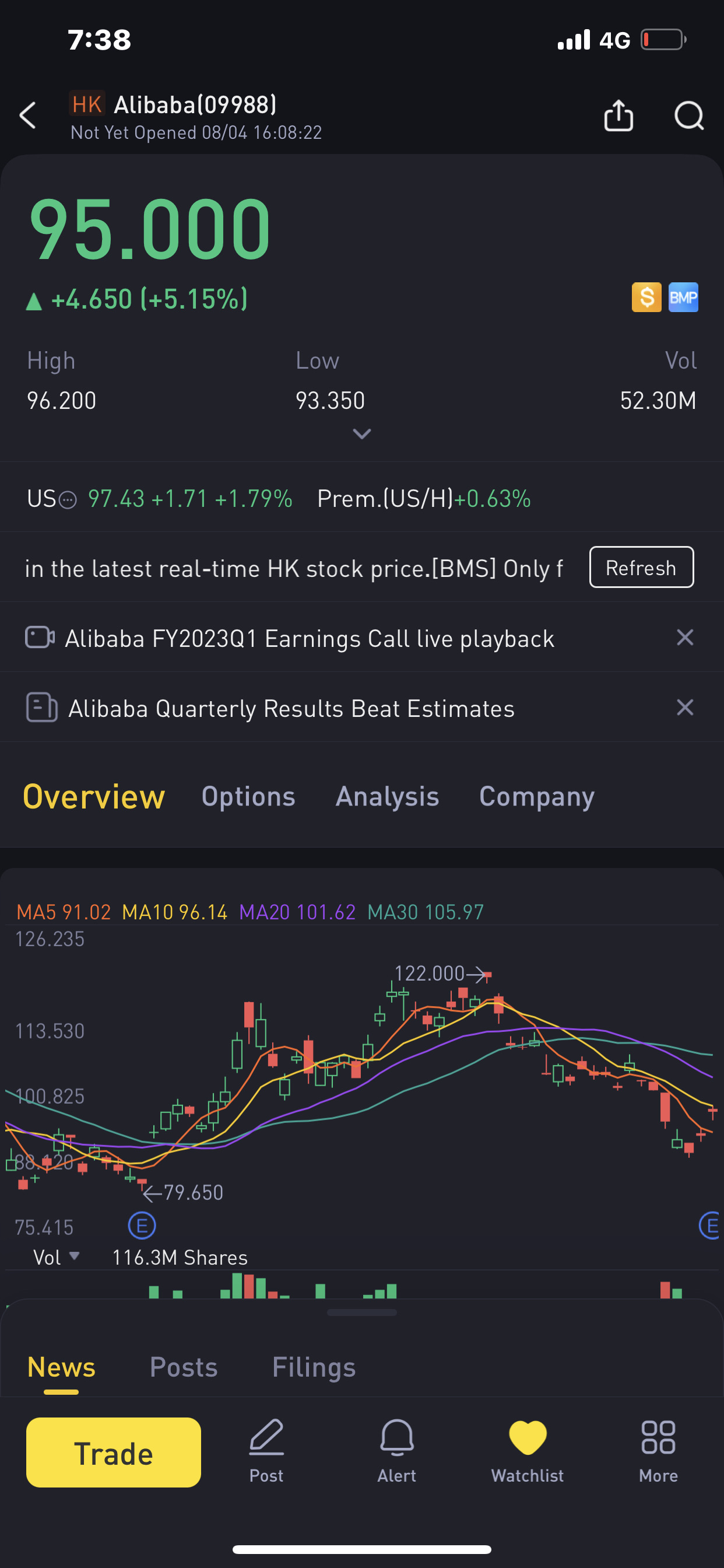This screenshot has height=1568, width=724.
Task: Dismiss Quarterly Results Beat Estimates banner
Action: (x=685, y=708)
